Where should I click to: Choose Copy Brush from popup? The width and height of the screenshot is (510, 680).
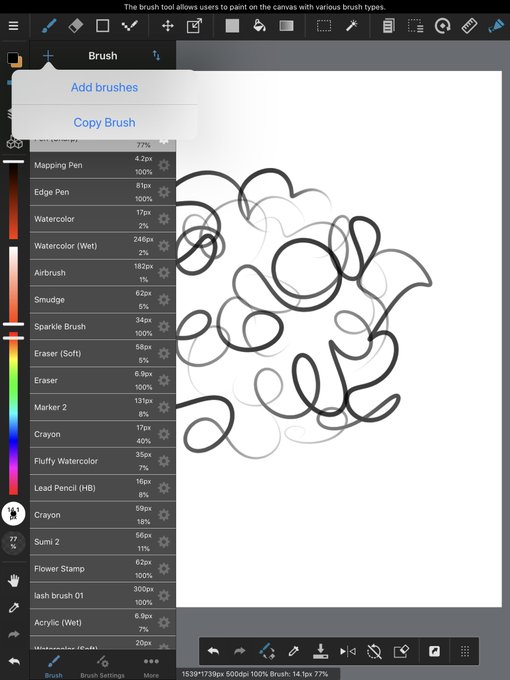click(x=105, y=122)
